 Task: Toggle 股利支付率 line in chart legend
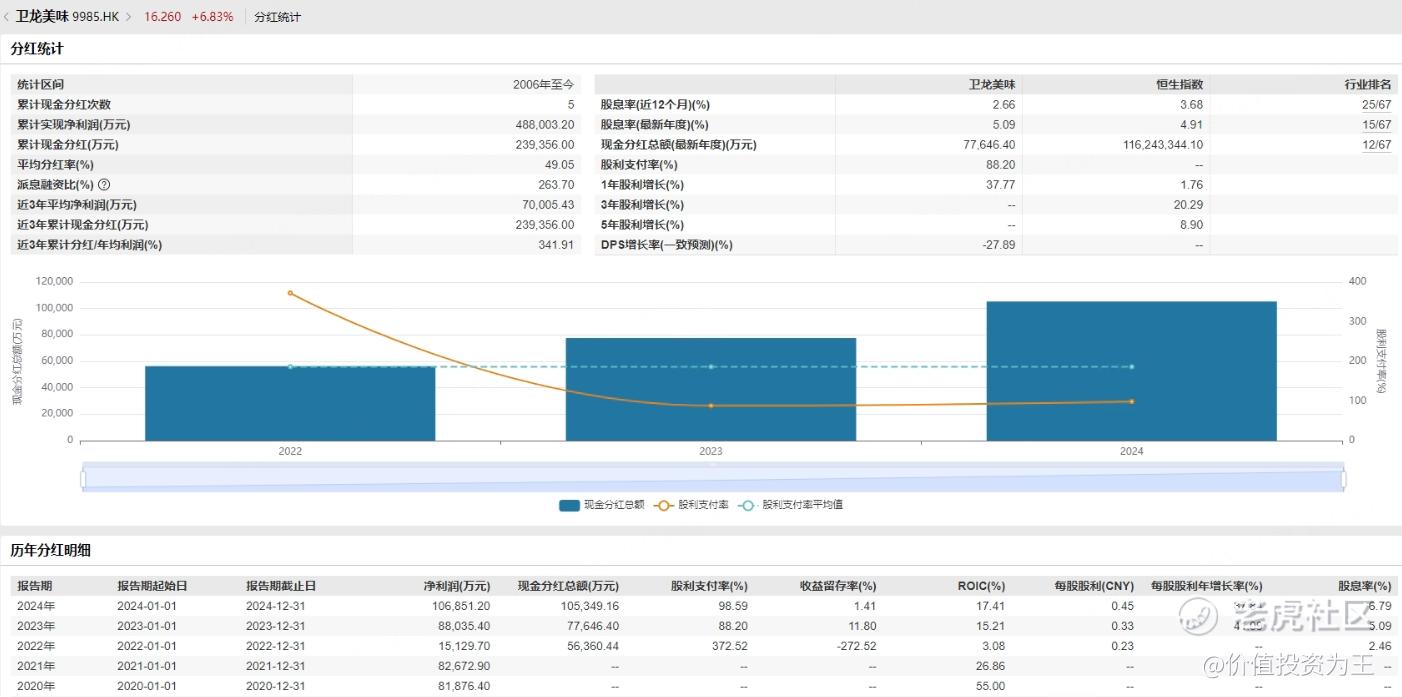691,505
